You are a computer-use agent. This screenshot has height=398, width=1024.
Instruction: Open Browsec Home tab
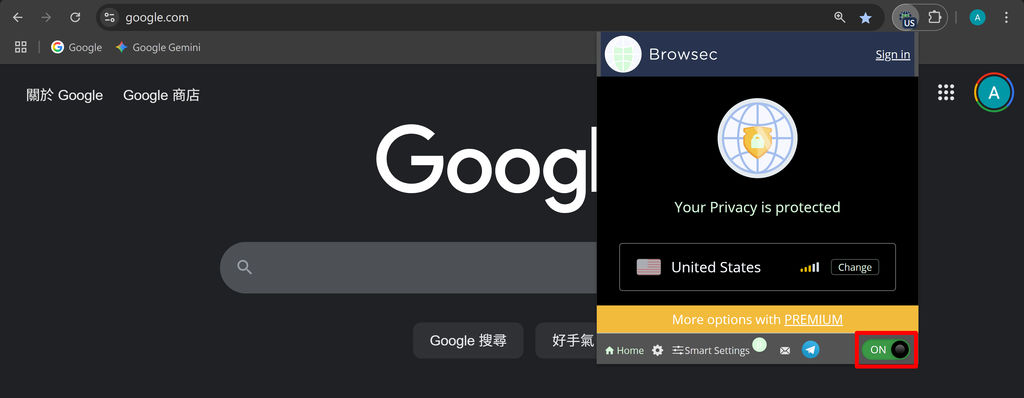(x=624, y=350)
